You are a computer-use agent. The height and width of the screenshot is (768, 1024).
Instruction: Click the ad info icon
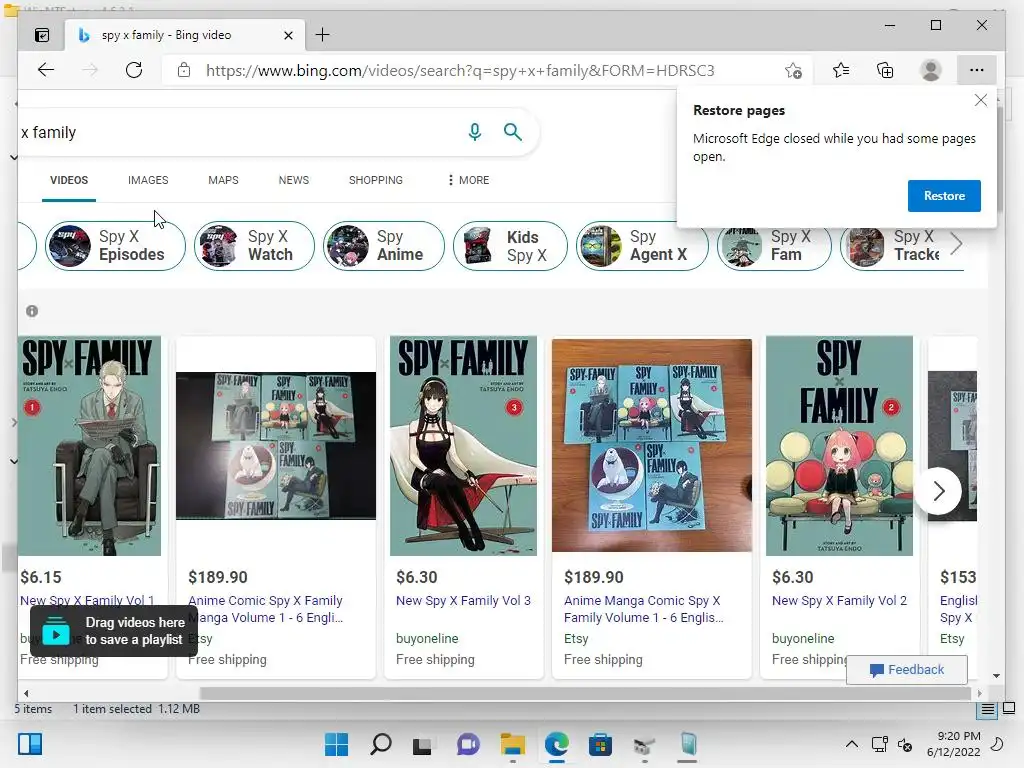click(x=32, y=311)
